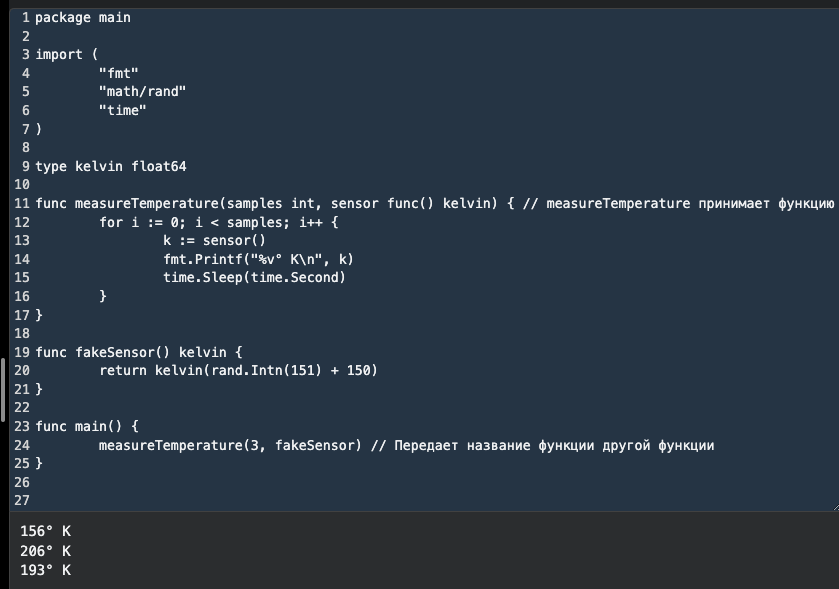
Task: Click the rand.Intn(151) return statement
Action: tap(238, 370)
